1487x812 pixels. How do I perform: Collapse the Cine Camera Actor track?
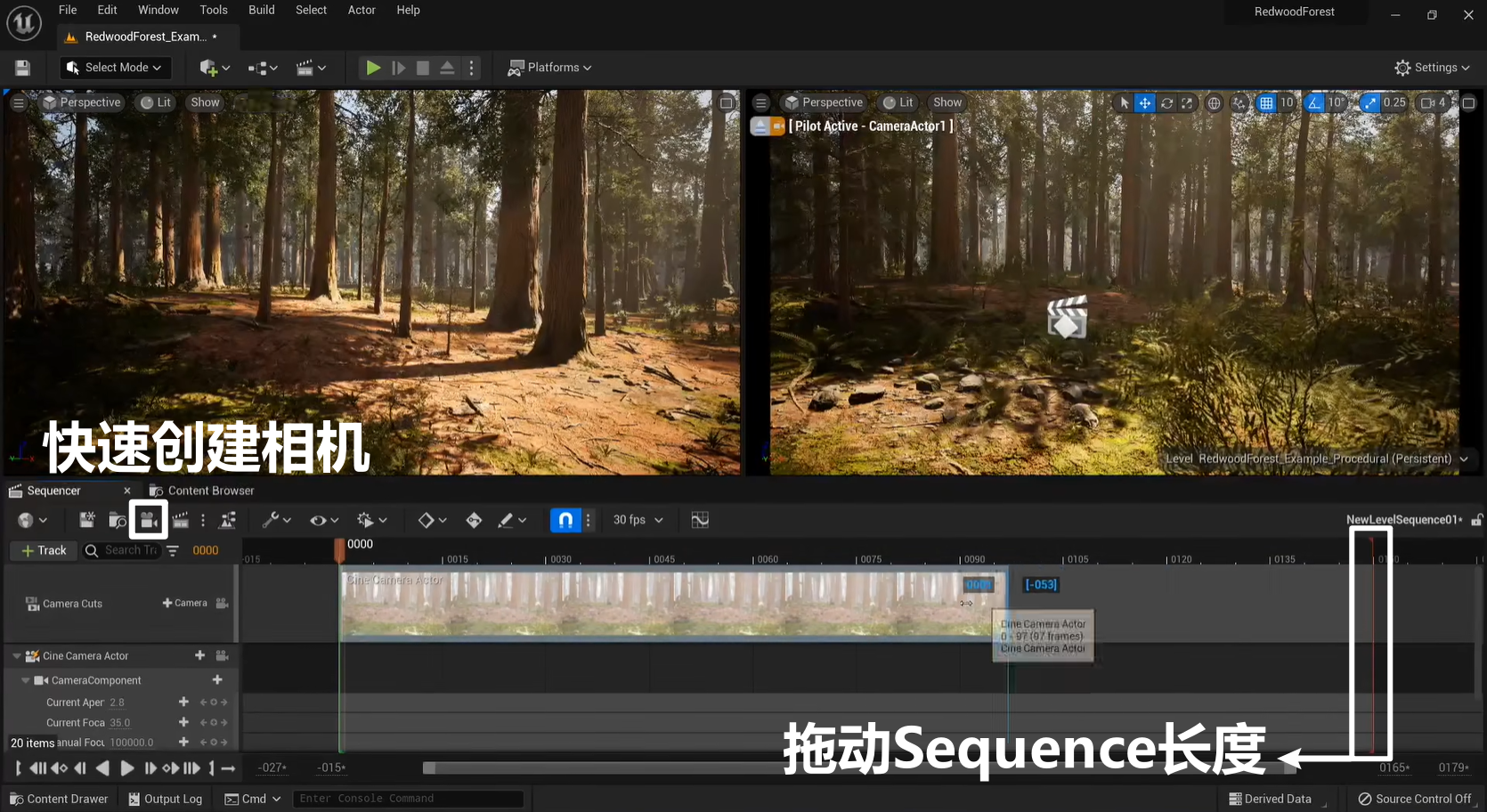(x=17, y=656)
